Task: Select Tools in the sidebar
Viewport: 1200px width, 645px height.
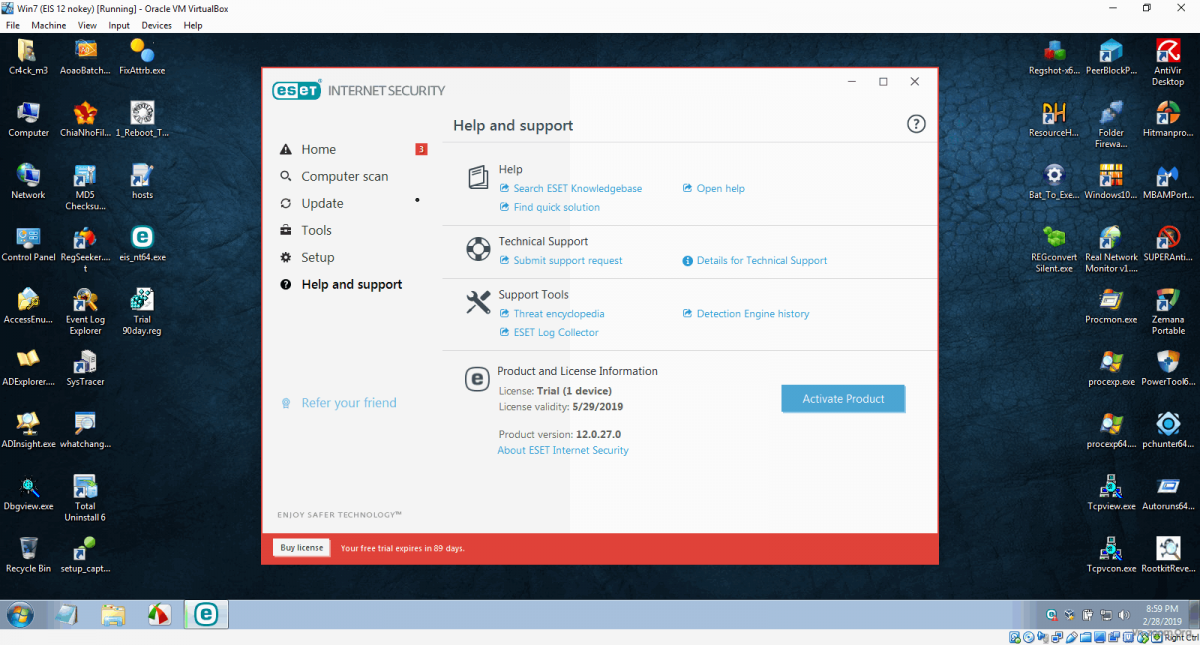Action: pyautogui.click(x=316, y=231)
